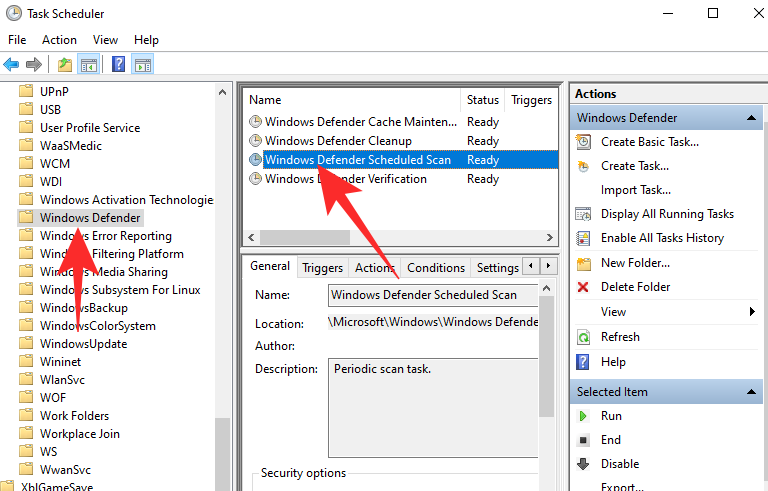The width and height of the screenshot is (768, 491).
Task: Click the clock icon beside Windows Defender Verification
Action: click(x=255, y=179)
